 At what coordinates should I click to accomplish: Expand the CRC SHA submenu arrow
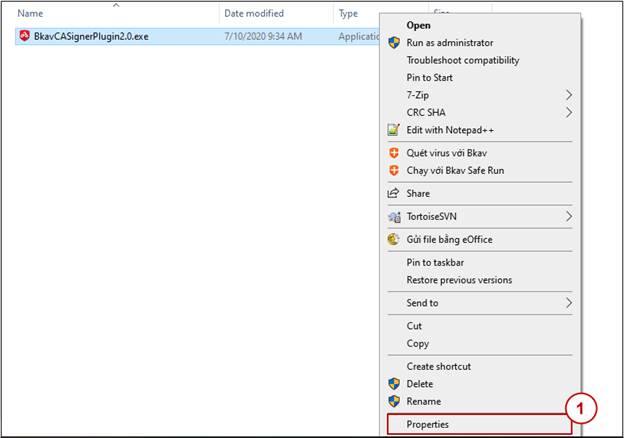[569, 112]
